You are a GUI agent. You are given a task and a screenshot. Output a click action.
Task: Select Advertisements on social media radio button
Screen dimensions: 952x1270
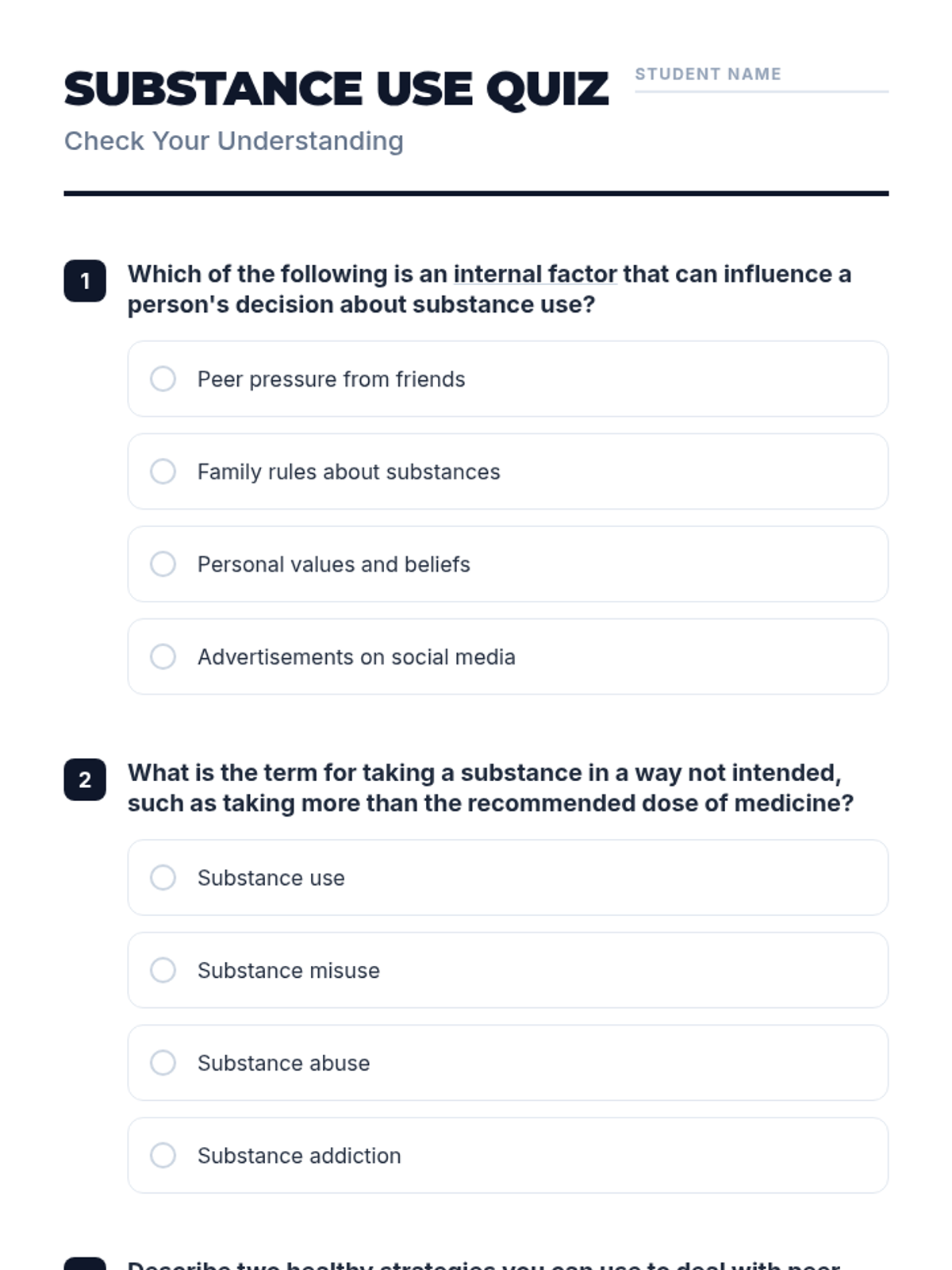pyautogui.click(x=163, y=656)
